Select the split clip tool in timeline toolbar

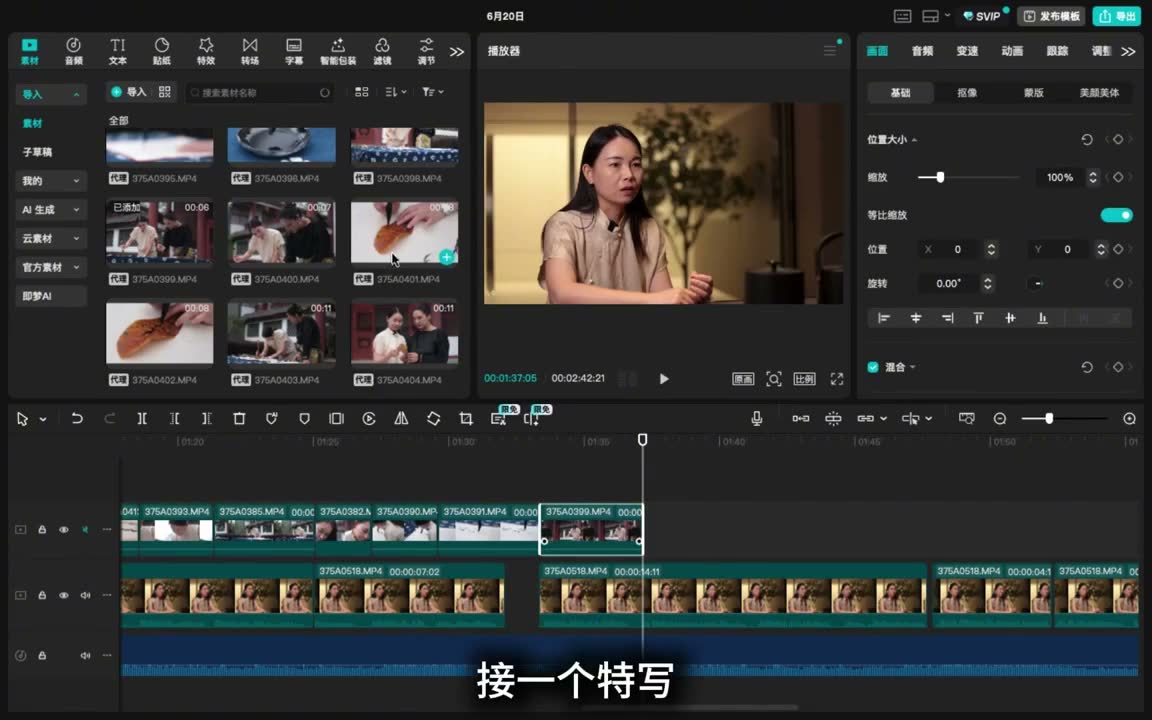(x=142, y=419)
